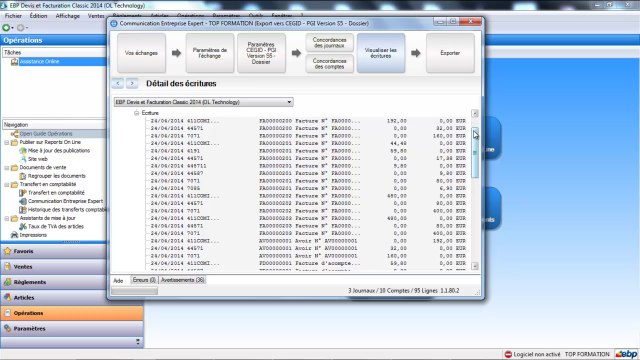Click the 3 Journaux / 10 Comptes status text
640x360 pixels.
point(403,291)
